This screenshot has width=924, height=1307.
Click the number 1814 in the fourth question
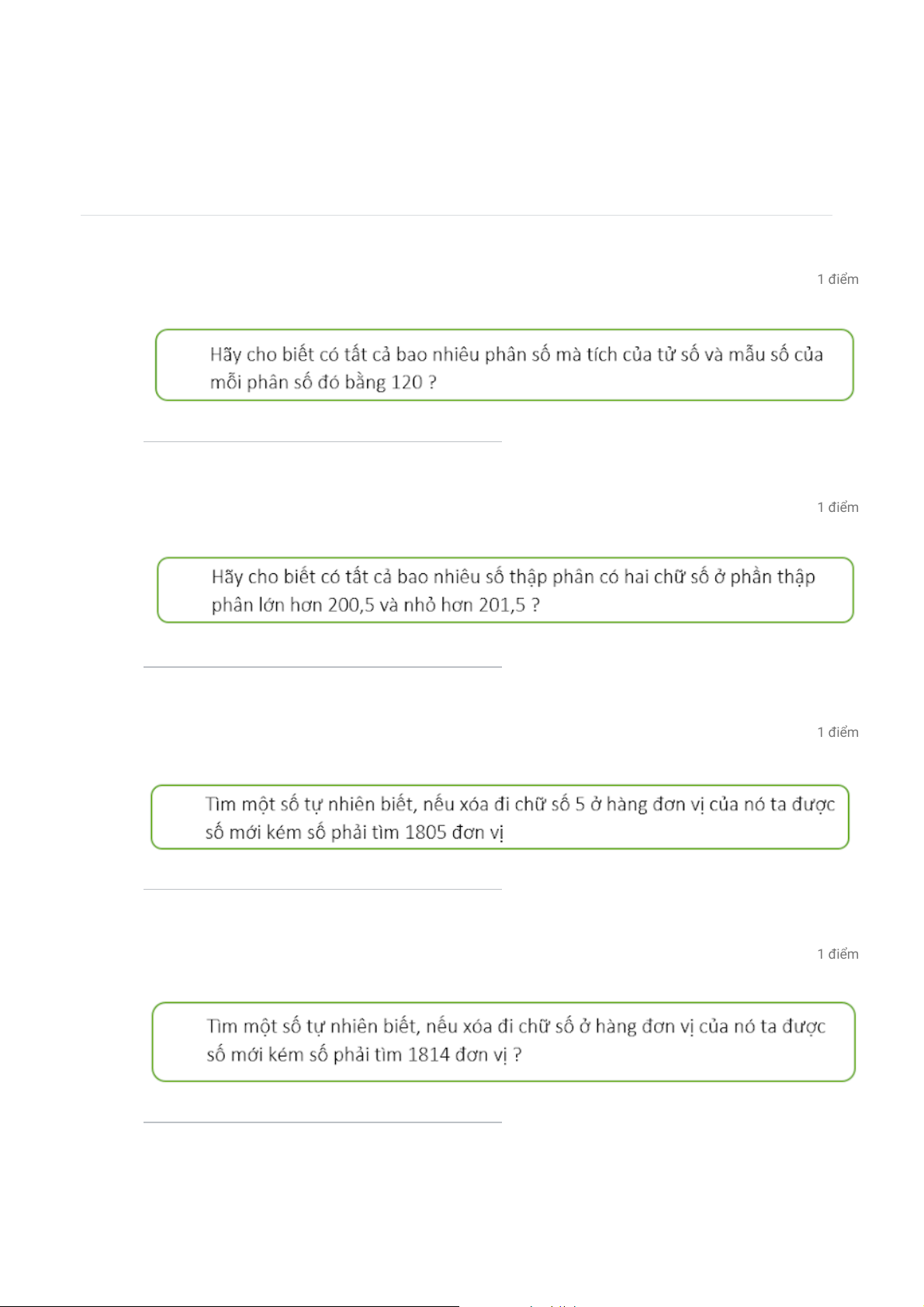coord(428,1055)
